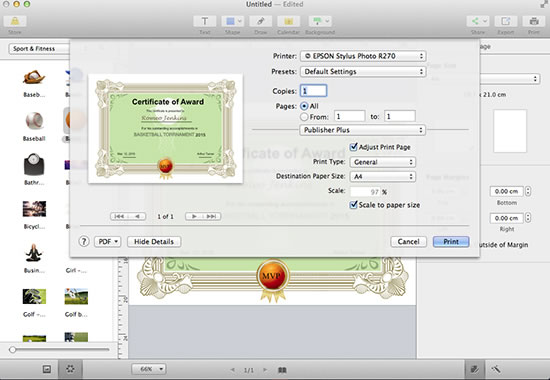This screenshot has width=550, height=380.
Task: Open the Store toolbar icon
Action: [x=15, y=21]
